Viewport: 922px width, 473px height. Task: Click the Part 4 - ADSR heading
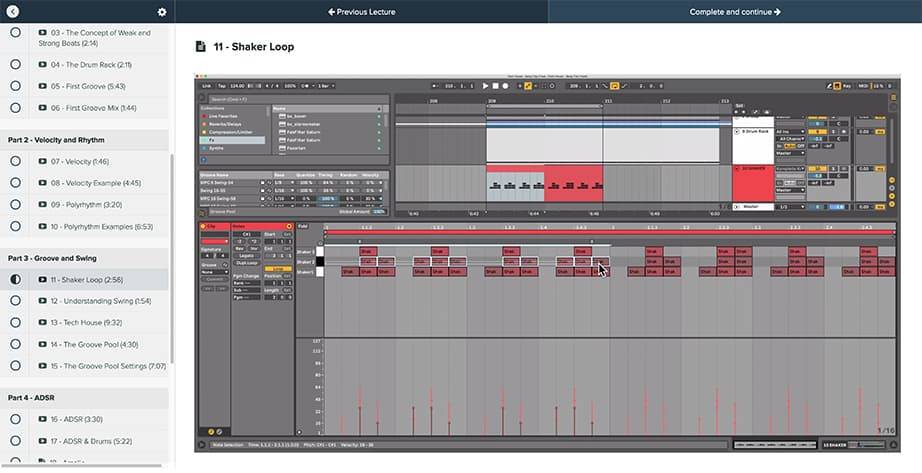31,398
